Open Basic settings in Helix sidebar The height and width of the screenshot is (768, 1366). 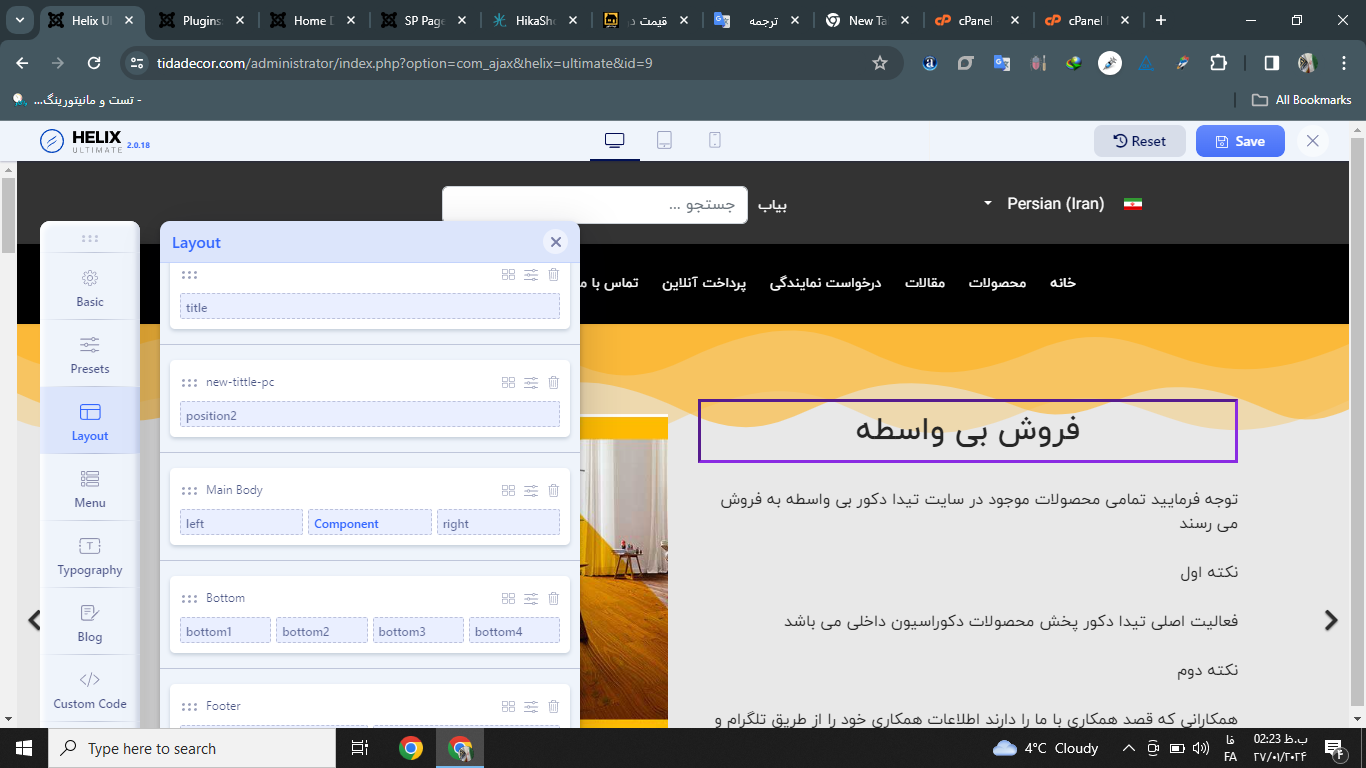(90, 288)
